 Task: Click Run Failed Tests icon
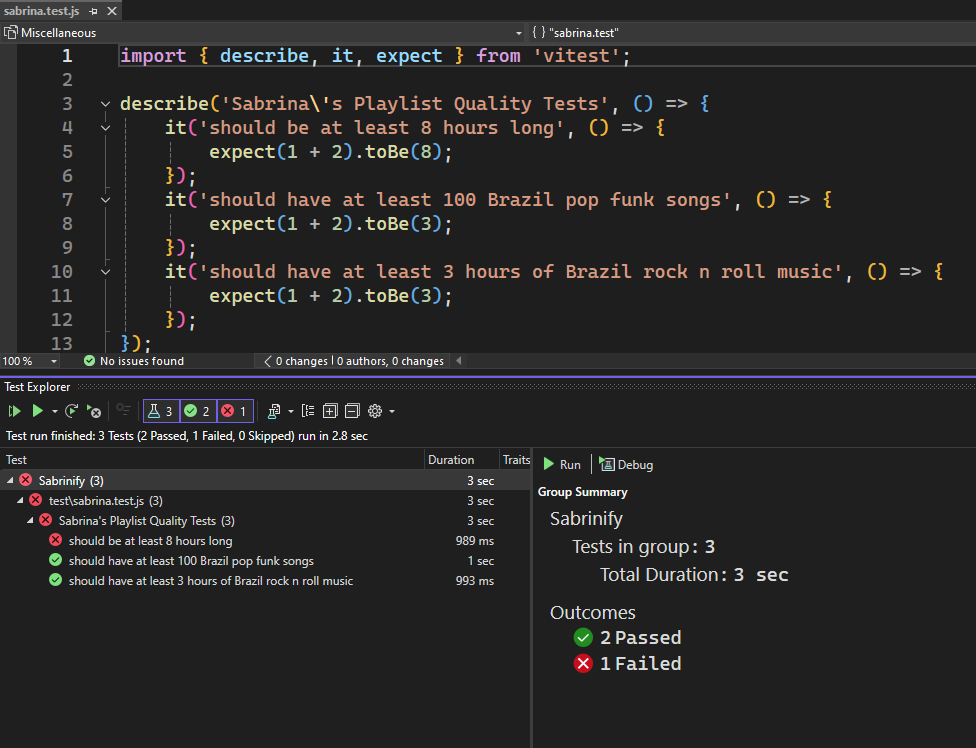point(94,411)
